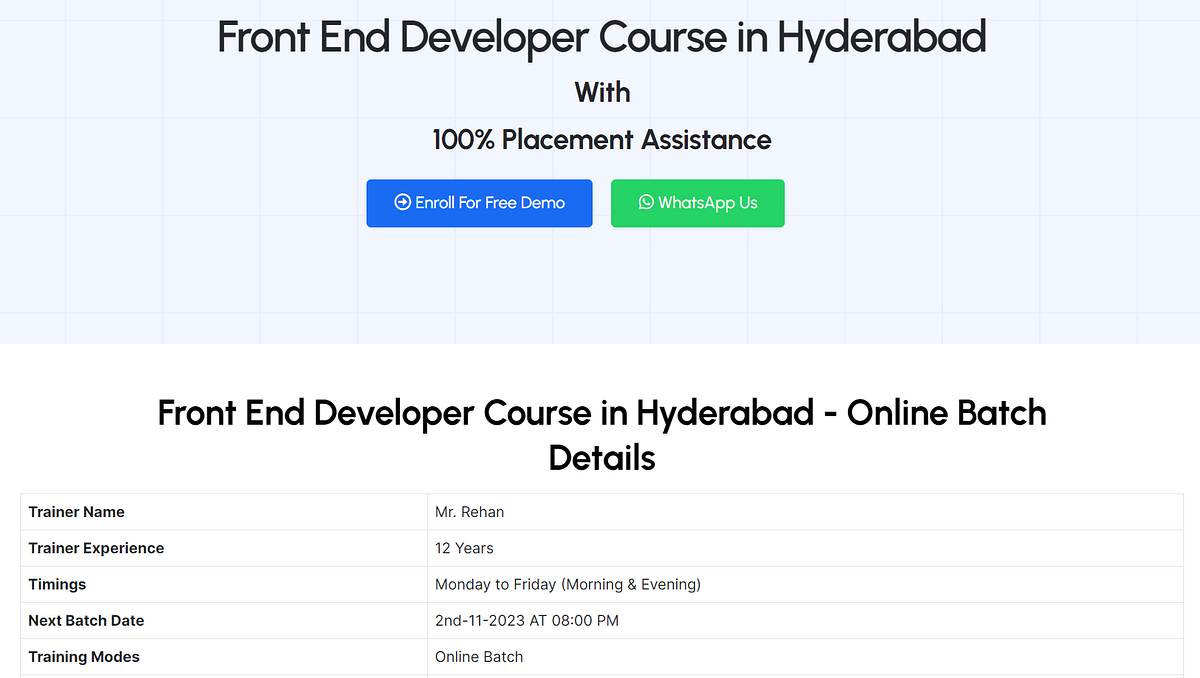This screenshot has height=678, width=1200.
Task: Select the Online Batch mode cell
Action: 478,656
